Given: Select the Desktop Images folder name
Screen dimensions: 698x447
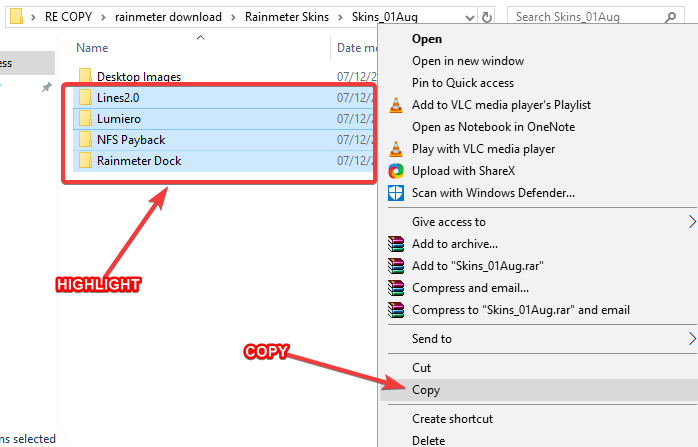Looking at the screenshot, I should click(139, 77).
